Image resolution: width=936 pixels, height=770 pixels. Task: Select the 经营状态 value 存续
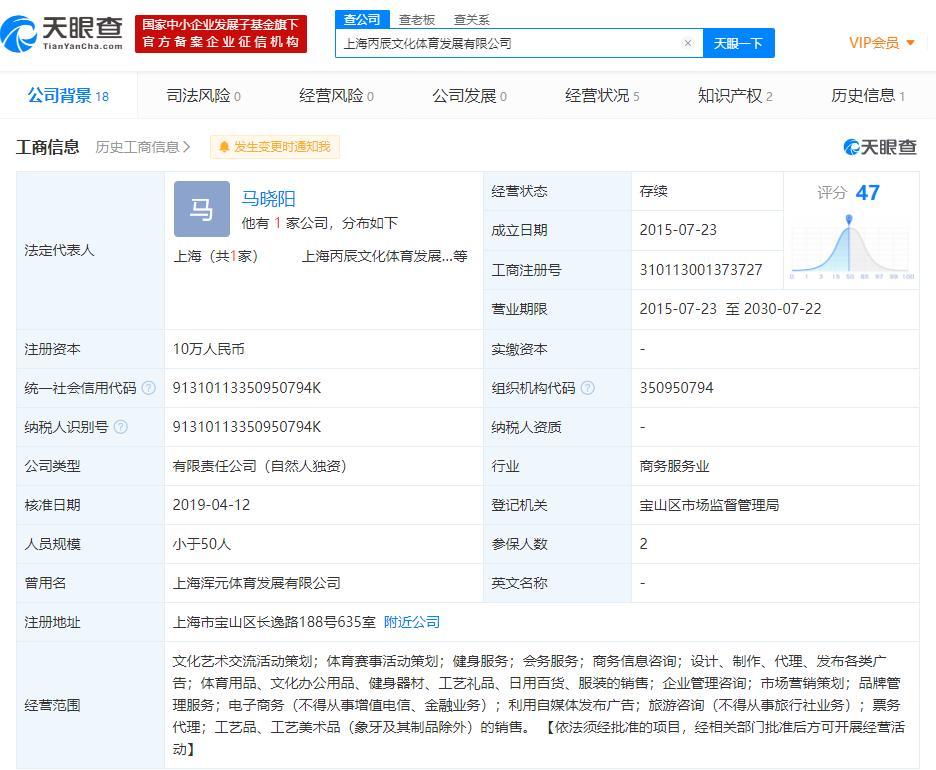[x=654, y=191]
